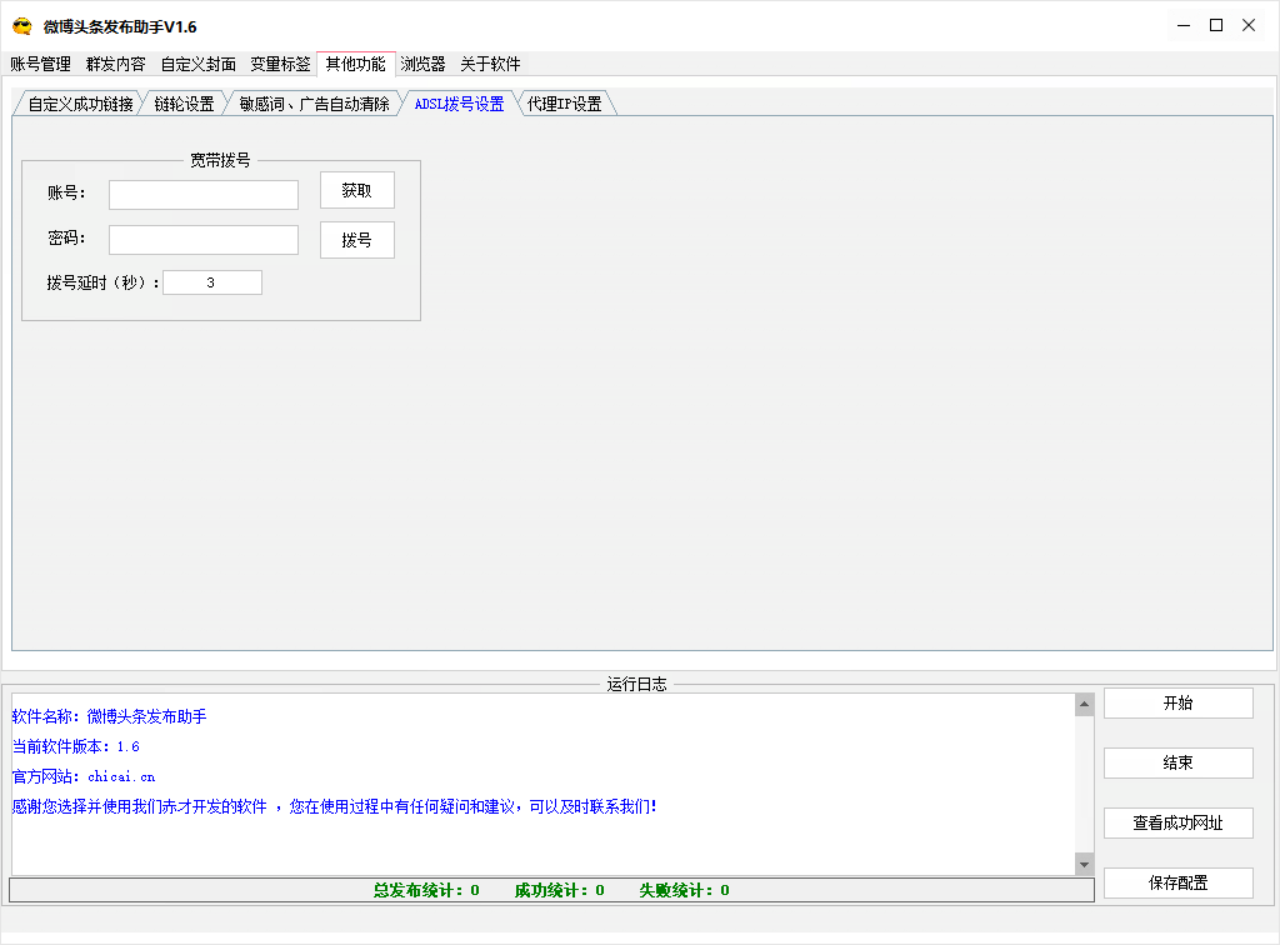1280x945 pixels.
Task: Click 总发布统计: 0 status text
Action: (427, 890)
